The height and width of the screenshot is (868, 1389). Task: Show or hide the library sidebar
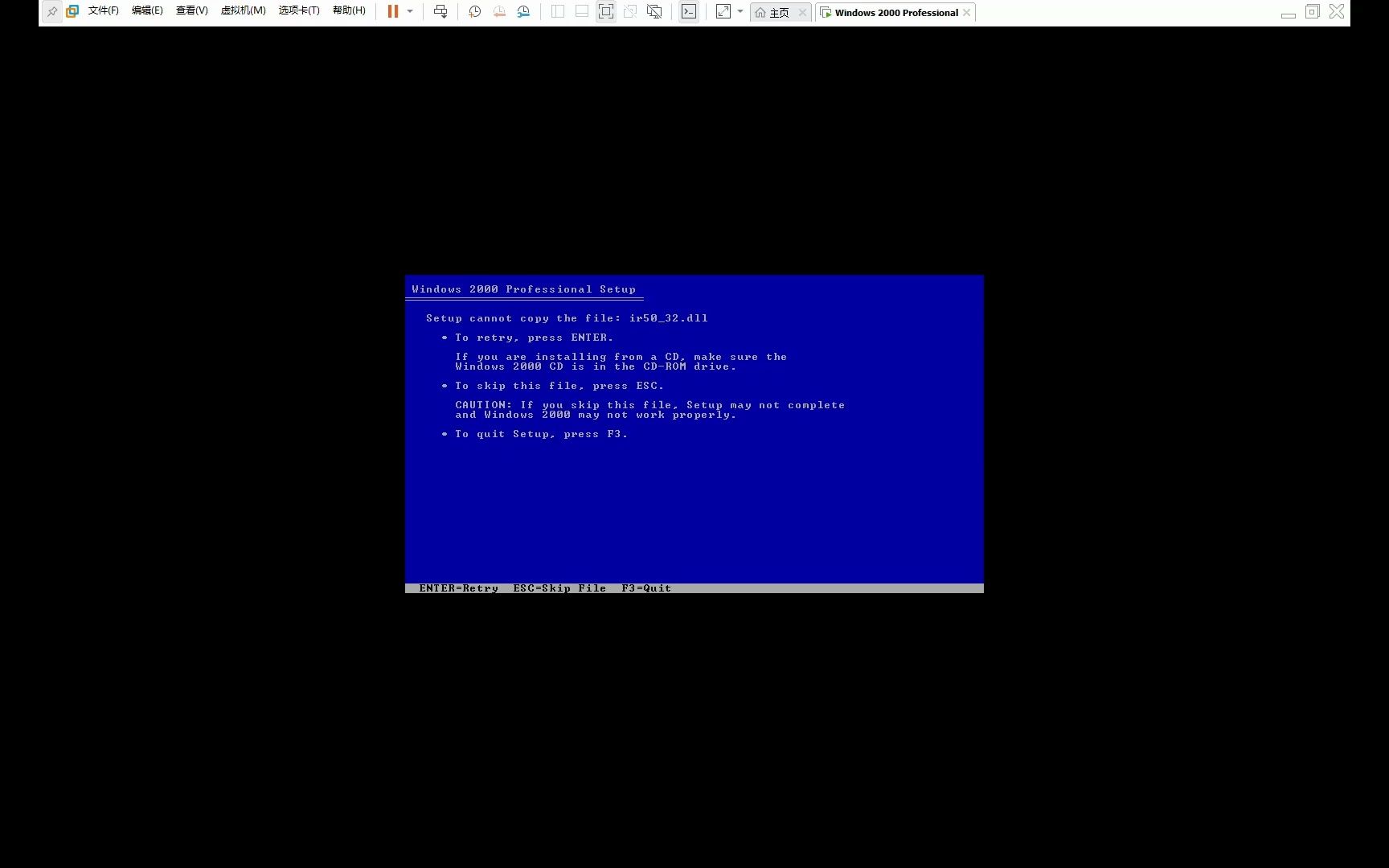tap(557, 11)
